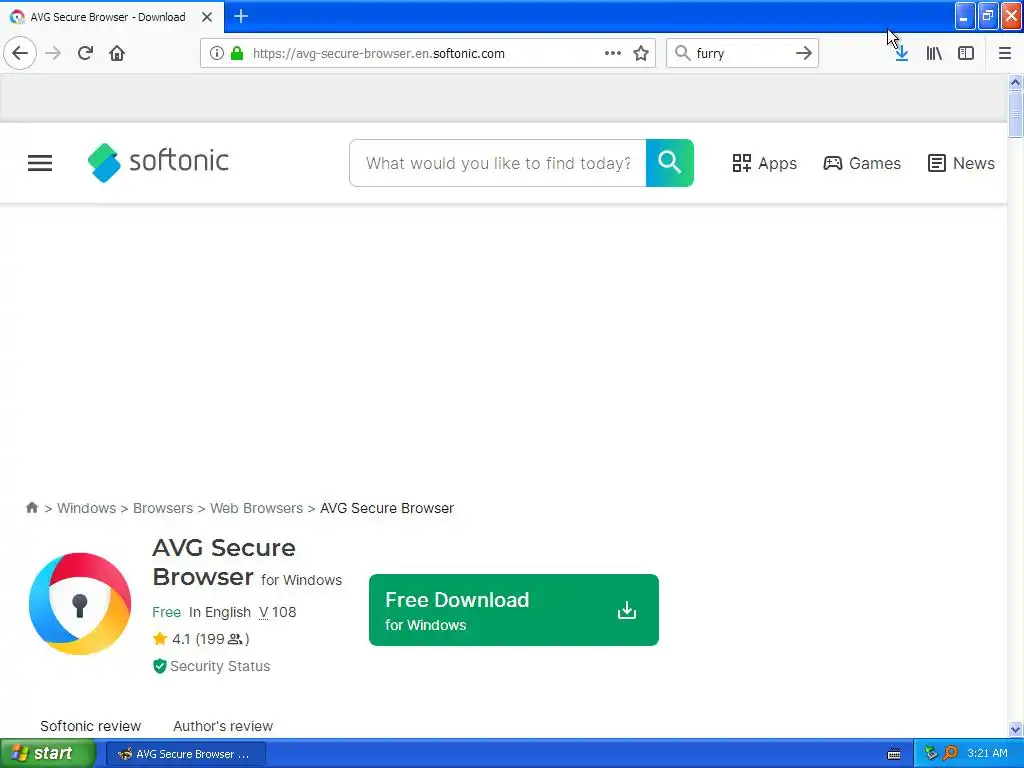Open the browser home page
The image size is (1024, 768).
(x=117, y=53)
